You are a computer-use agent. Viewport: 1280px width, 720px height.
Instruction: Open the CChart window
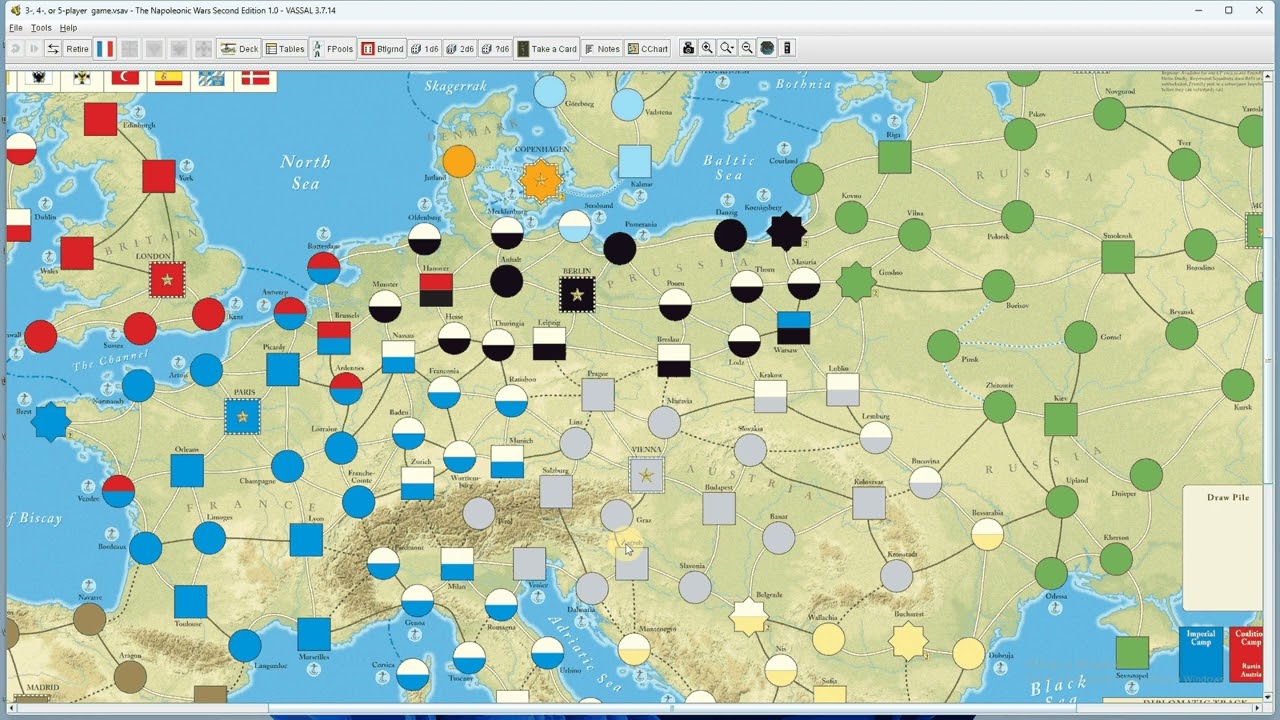(648, 48)
